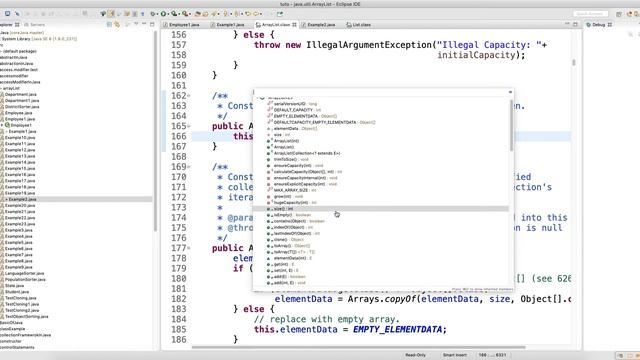Open LanguageSorter.java in Package Explorer

(24, 273)
